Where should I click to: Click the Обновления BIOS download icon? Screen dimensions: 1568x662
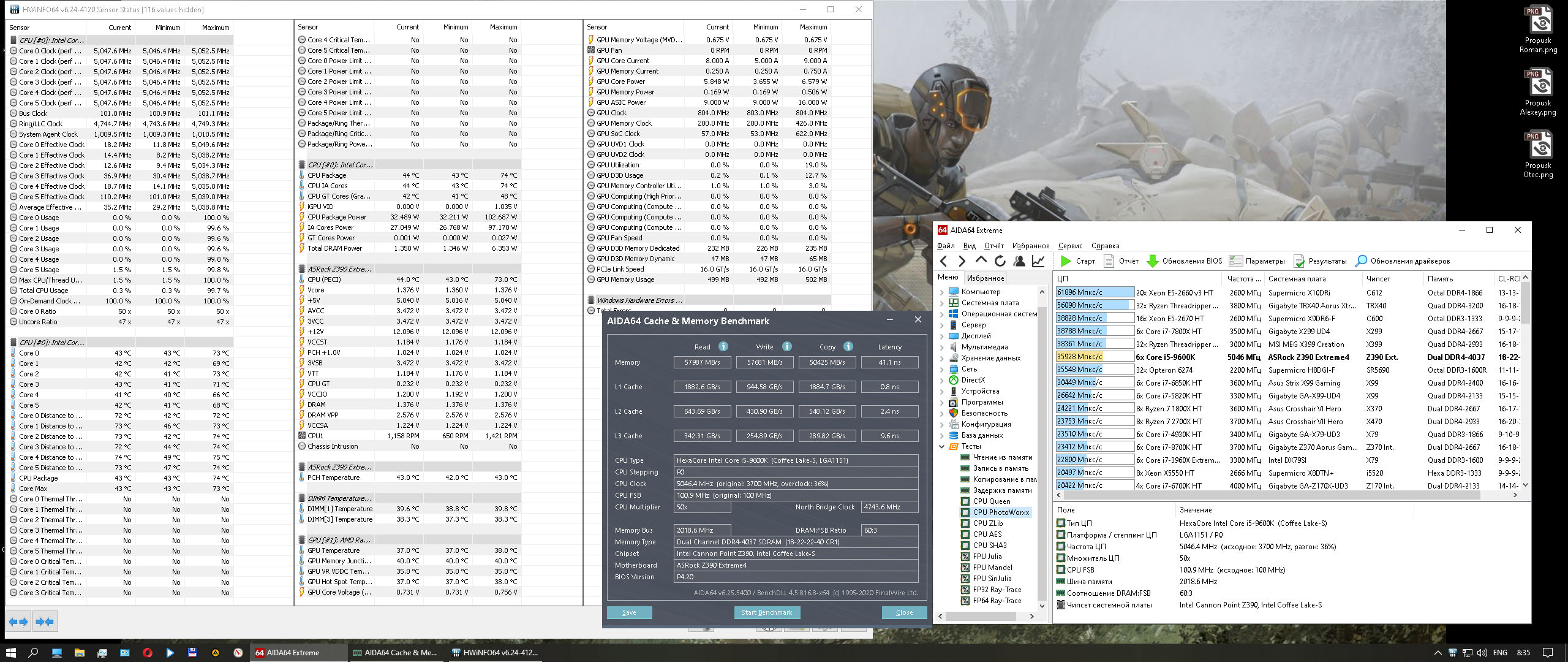point(1153,261)
